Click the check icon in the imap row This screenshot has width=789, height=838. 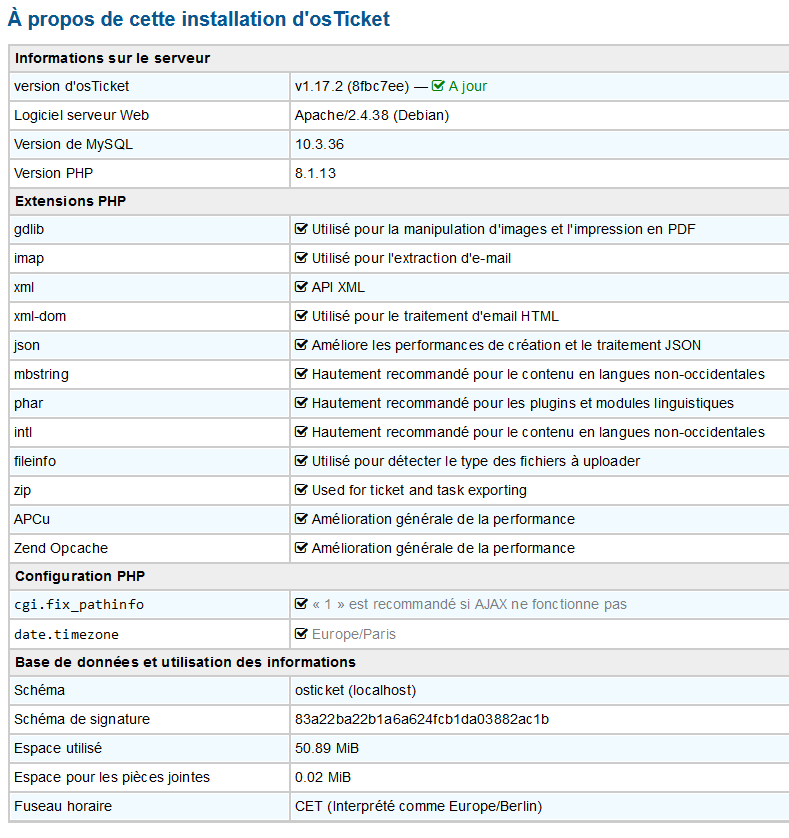click(x=301, y=258)
